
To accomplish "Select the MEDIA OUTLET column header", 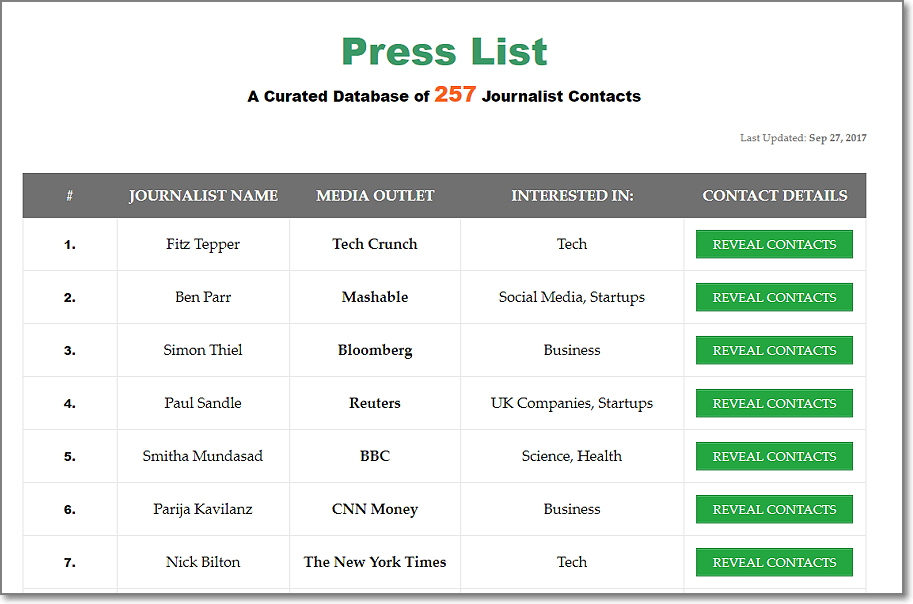I will pos(375,196).
